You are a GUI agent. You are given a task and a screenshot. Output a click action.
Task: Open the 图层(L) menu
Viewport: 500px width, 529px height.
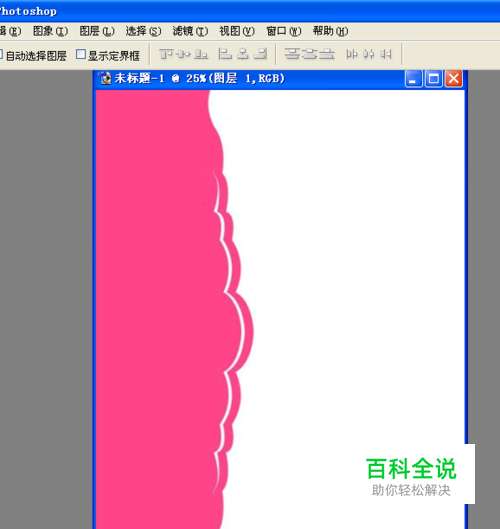(97, 31)
